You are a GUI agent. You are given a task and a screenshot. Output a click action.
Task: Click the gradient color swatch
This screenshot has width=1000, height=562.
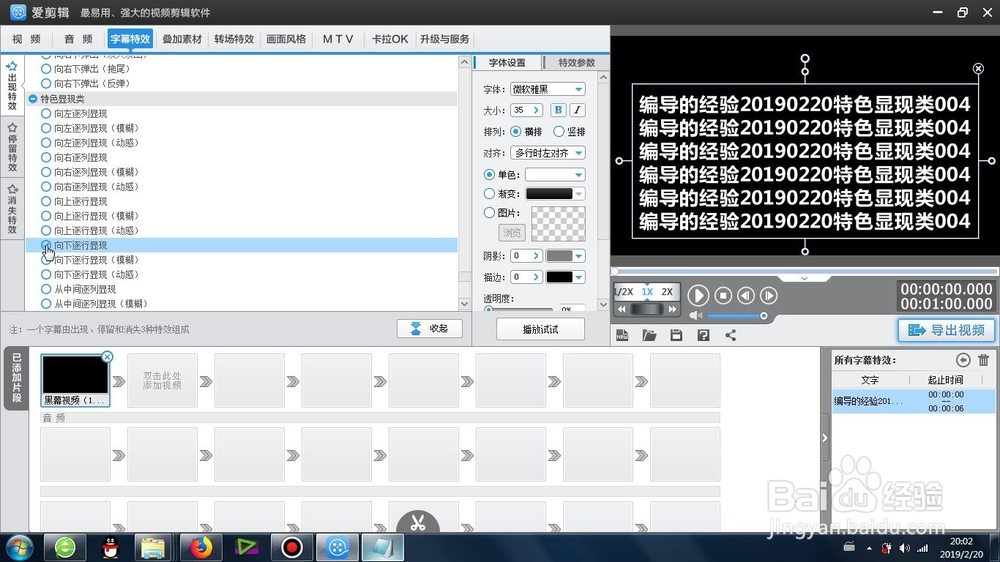pos(549,194)
